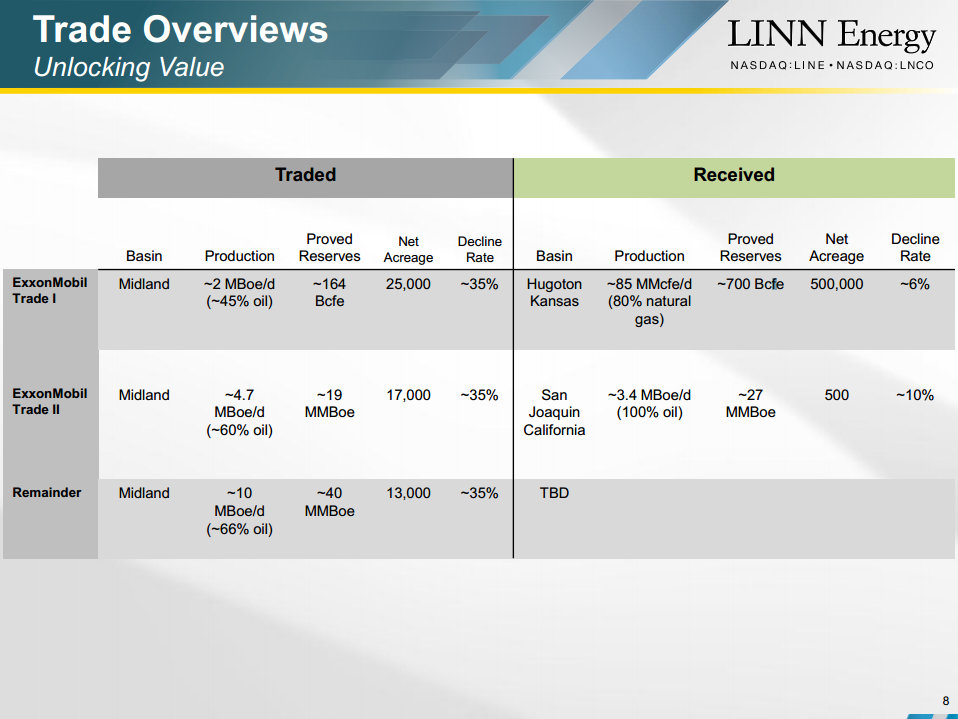The width and height of the screenshot is (958, 719).
Task: Select the "~164 Bcfe" proved reserves cell
Action: pyautogui.click(x=329, y=292)
